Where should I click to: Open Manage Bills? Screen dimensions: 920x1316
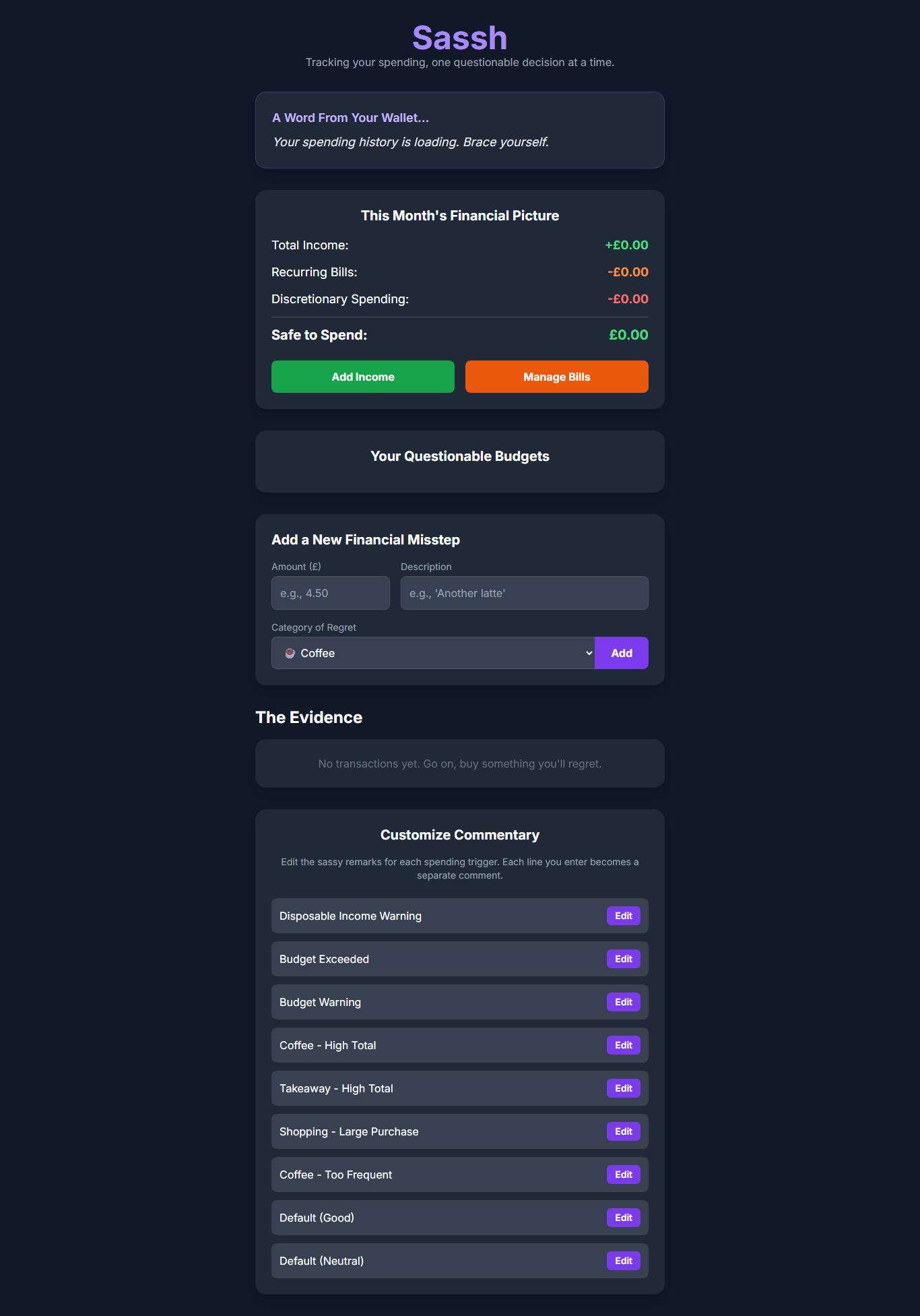click(x=557, y=377)
